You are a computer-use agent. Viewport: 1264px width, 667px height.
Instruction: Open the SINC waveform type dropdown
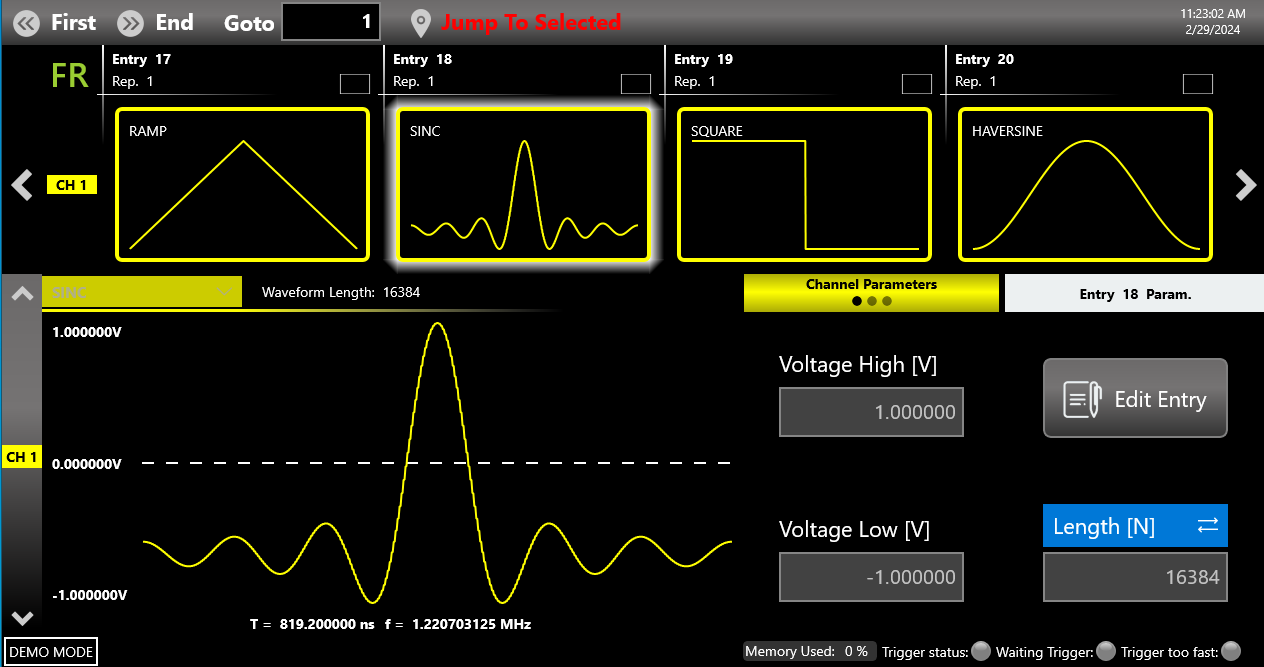pos(142,292)
